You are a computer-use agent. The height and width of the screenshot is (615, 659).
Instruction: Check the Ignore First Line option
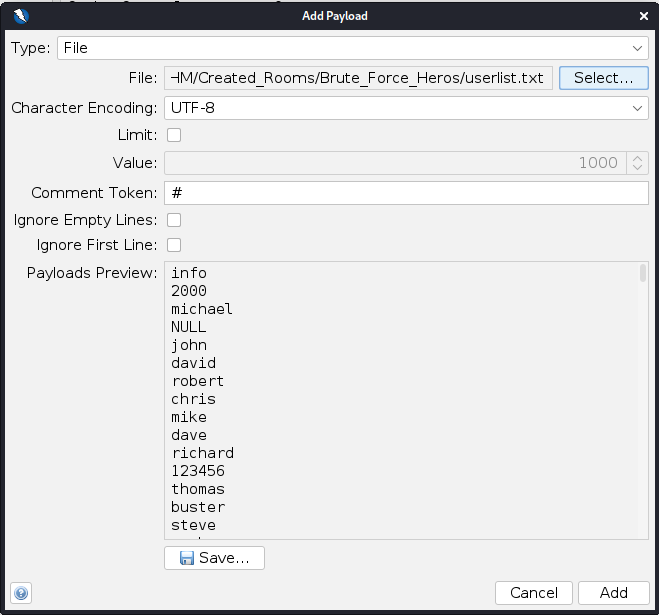tap(174, 245)
